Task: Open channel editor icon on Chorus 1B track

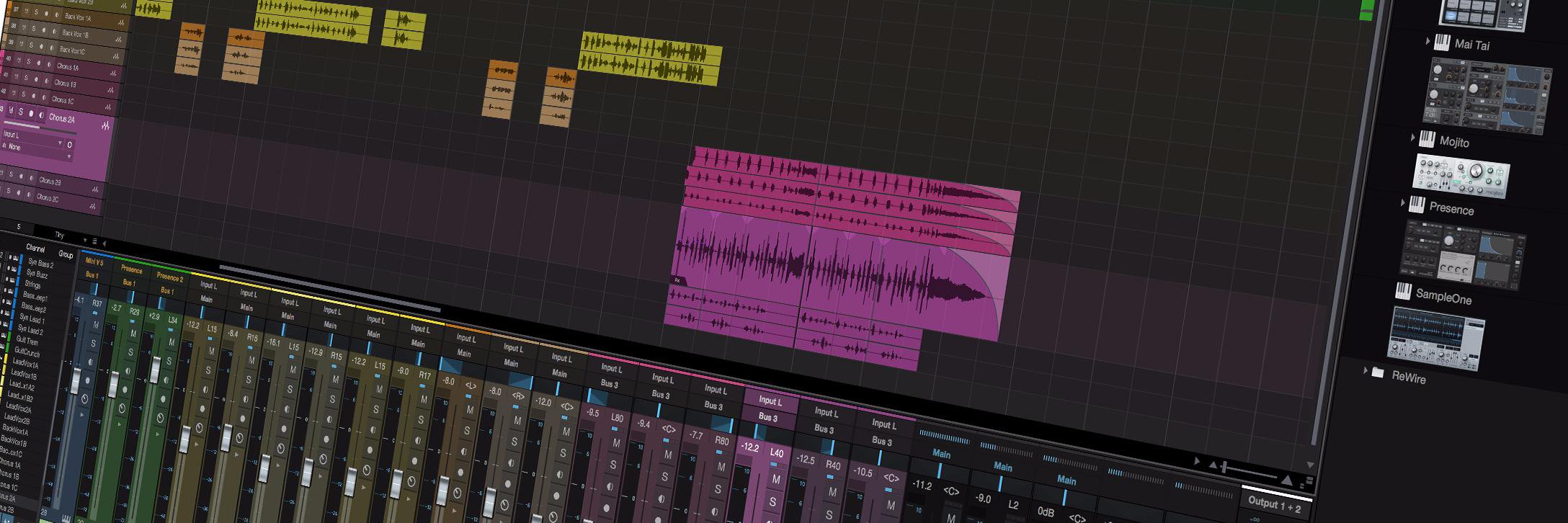Action: (111, 90)
